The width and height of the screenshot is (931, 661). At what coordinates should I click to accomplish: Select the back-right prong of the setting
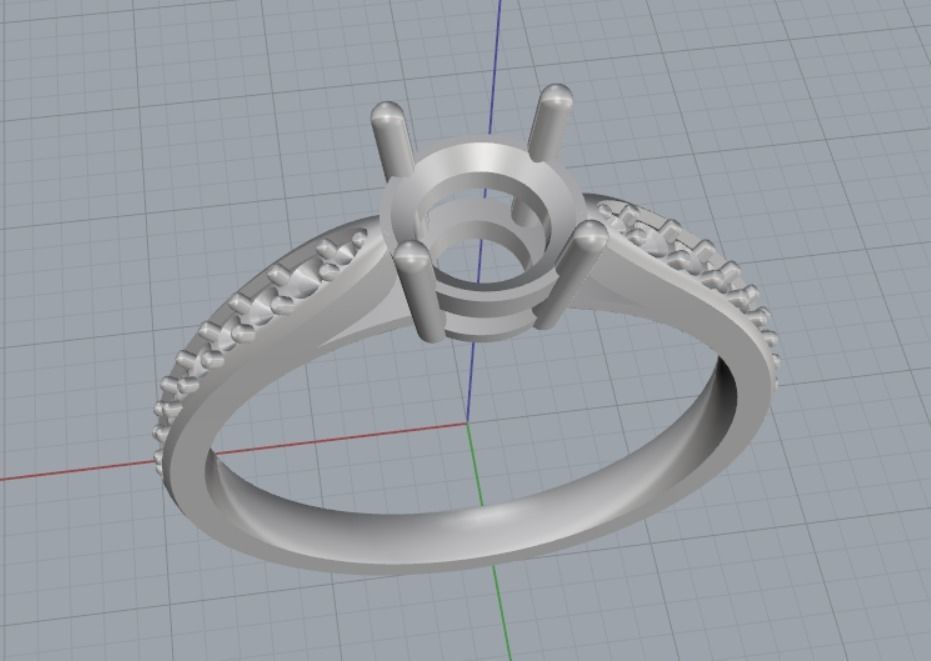(550, 122)
